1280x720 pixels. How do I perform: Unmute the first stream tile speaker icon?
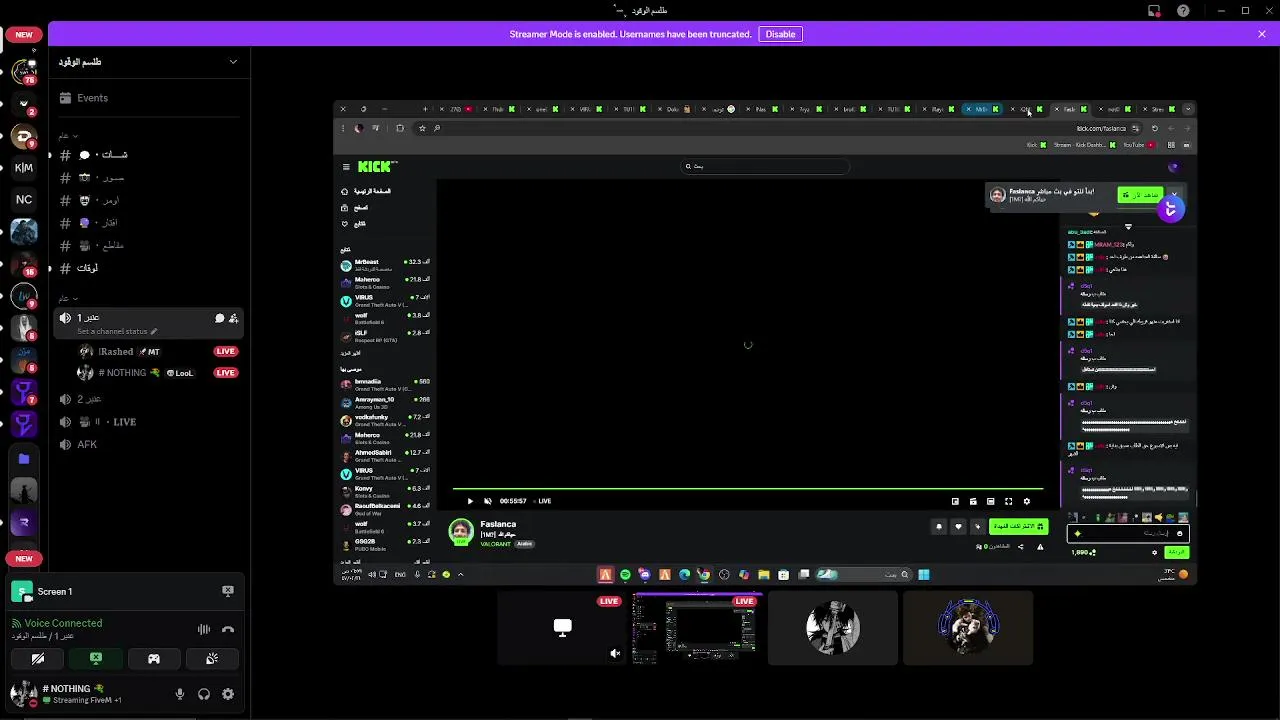(615, 654)
